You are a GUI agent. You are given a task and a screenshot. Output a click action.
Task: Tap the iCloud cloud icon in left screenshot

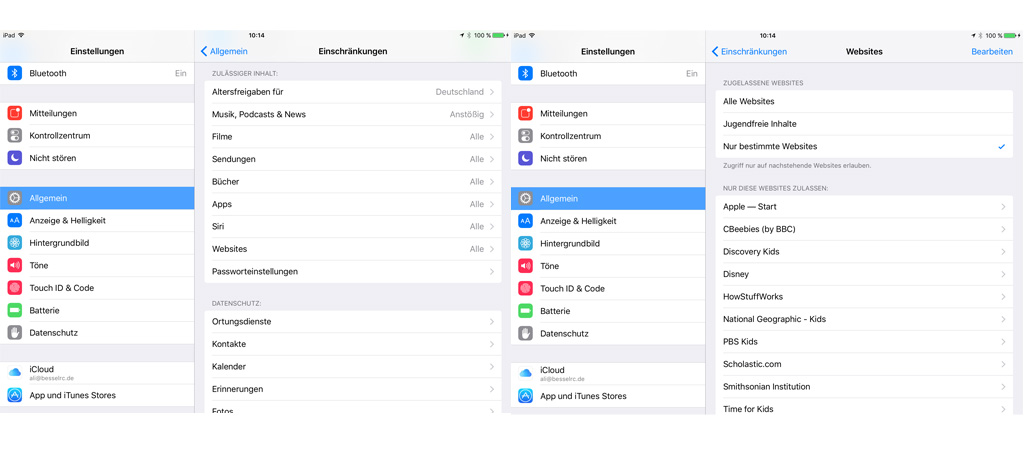14,372
